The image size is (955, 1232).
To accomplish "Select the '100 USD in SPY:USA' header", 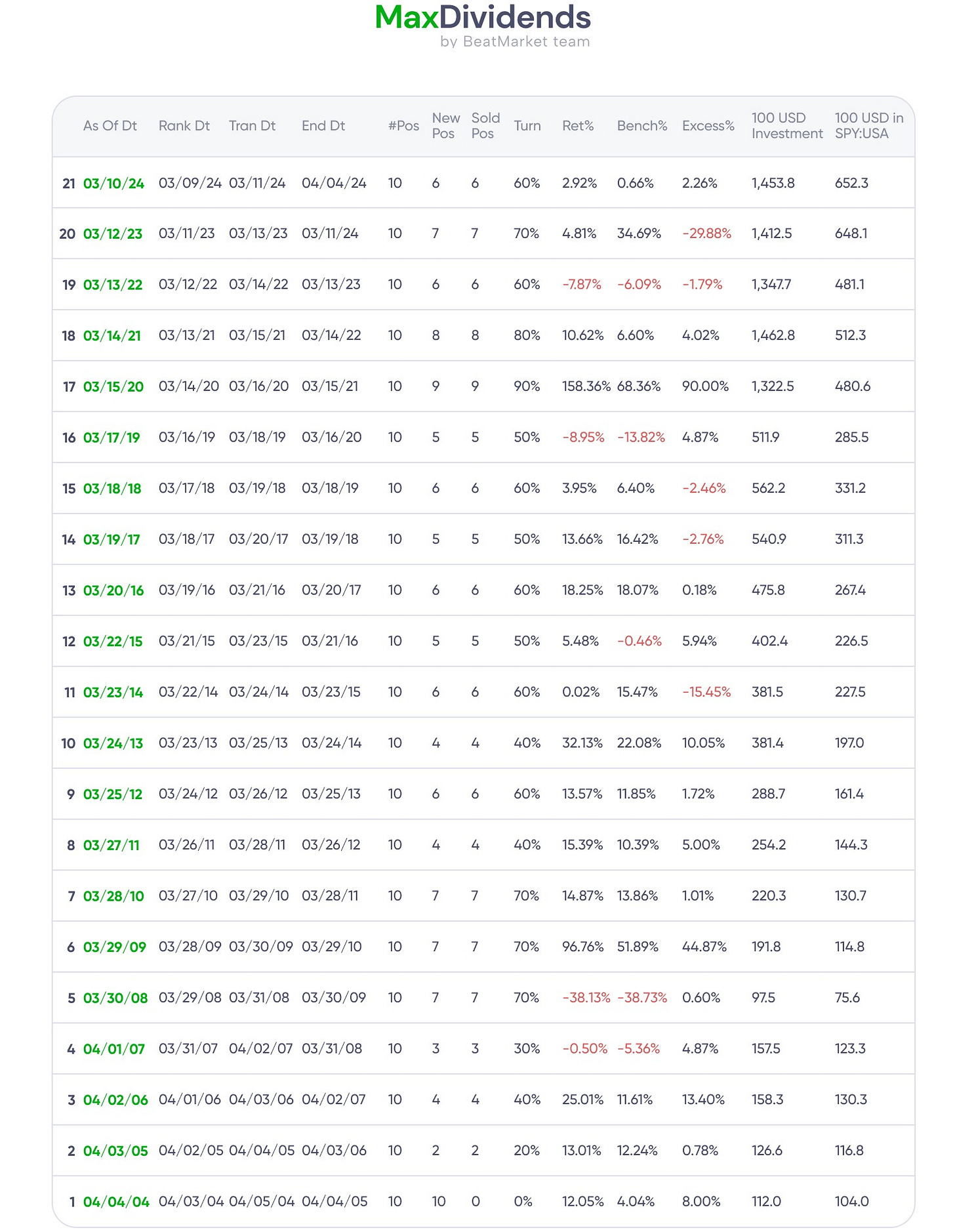I will (x=869, y=126).
